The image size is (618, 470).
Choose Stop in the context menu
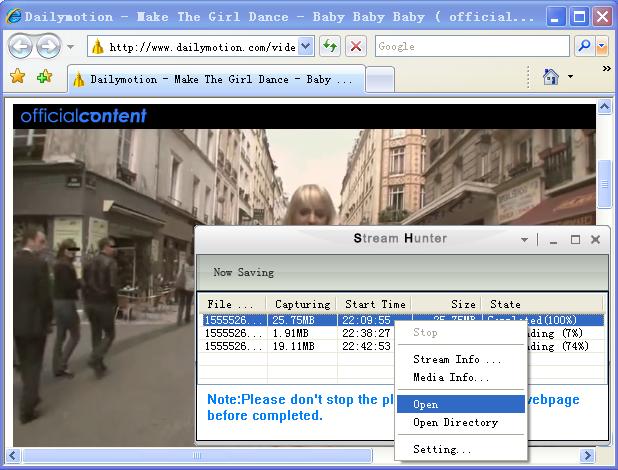point(461,332)
